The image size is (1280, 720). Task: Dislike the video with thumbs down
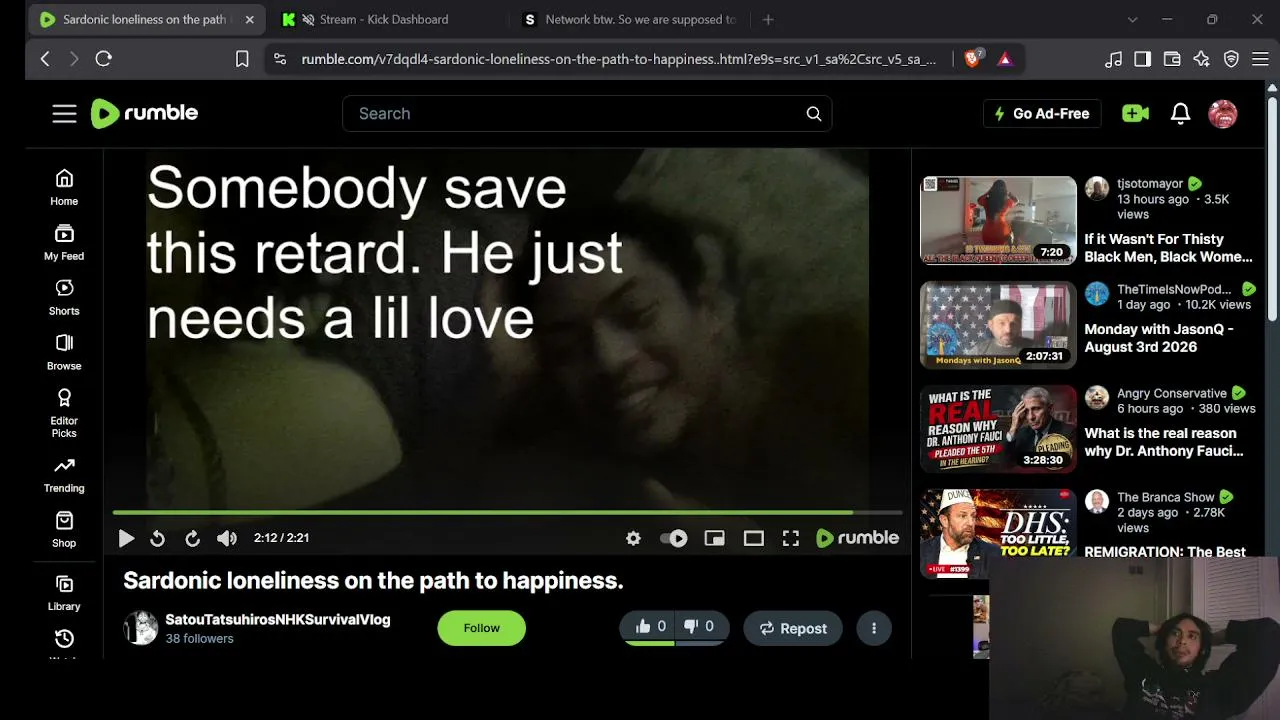click(700, 627)
